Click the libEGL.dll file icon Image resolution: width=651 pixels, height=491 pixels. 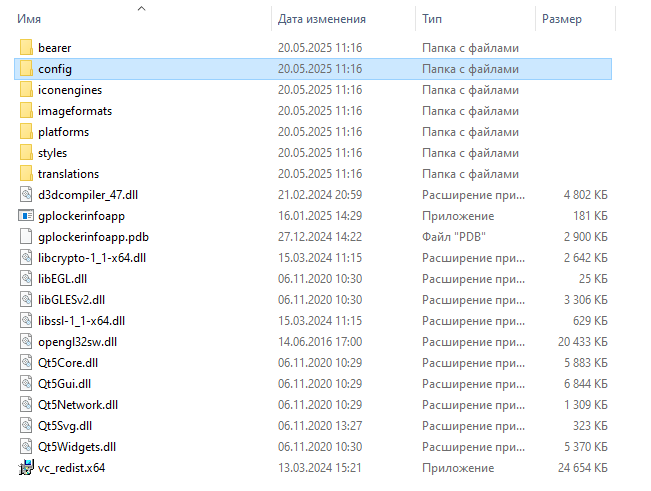pos(26,278)
